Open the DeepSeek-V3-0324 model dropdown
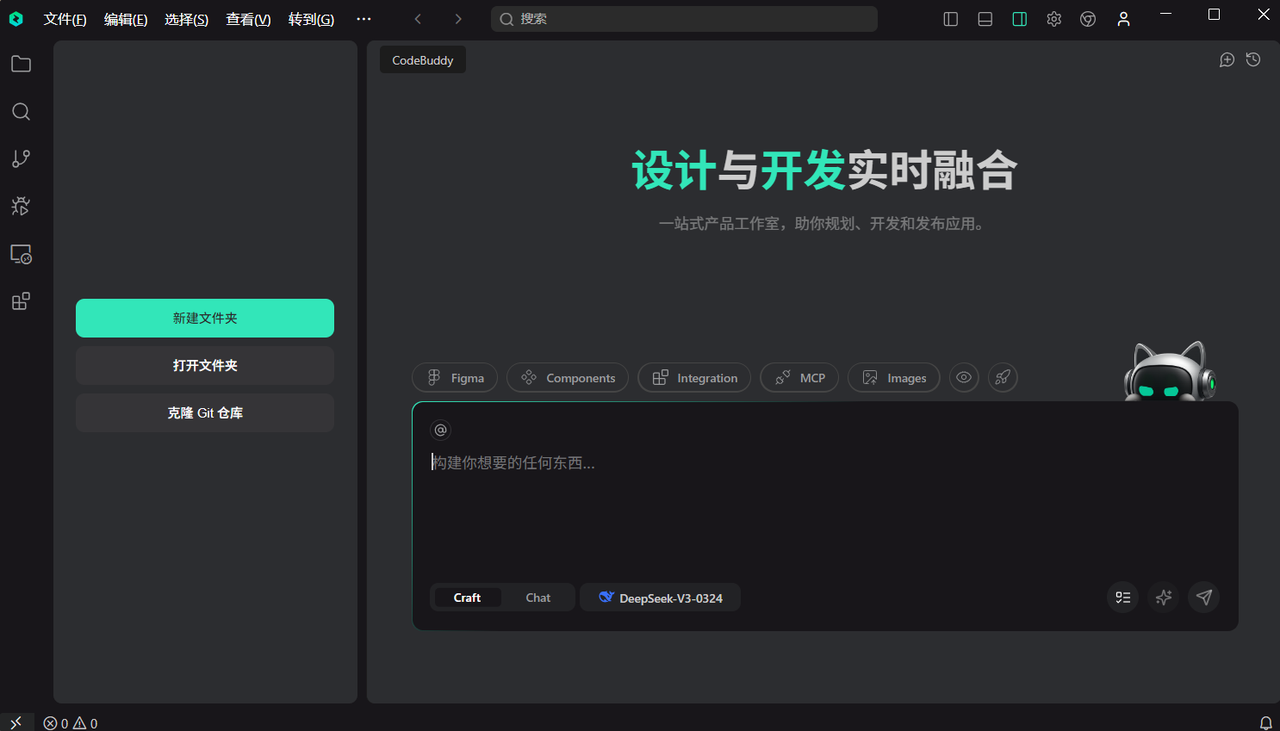Viewport: 1280px width, 731px height. click(x=660, y=597)
